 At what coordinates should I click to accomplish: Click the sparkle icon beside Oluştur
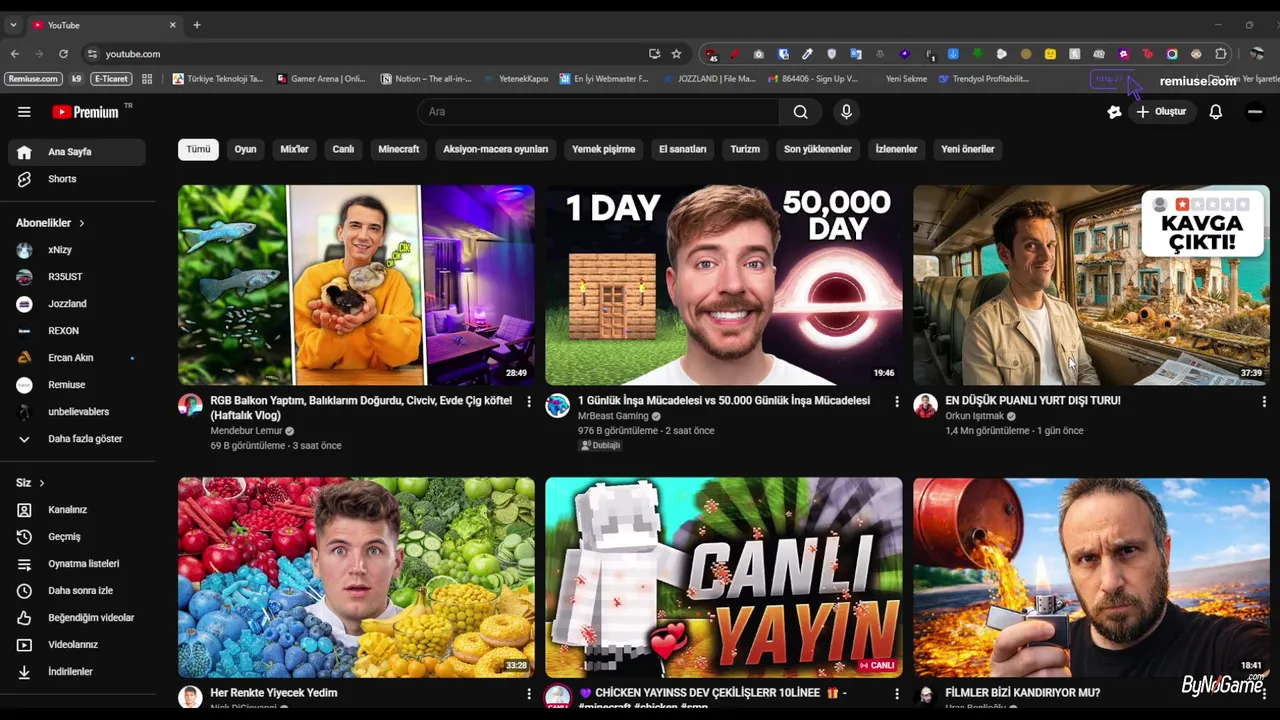(x=1114, y=112)
